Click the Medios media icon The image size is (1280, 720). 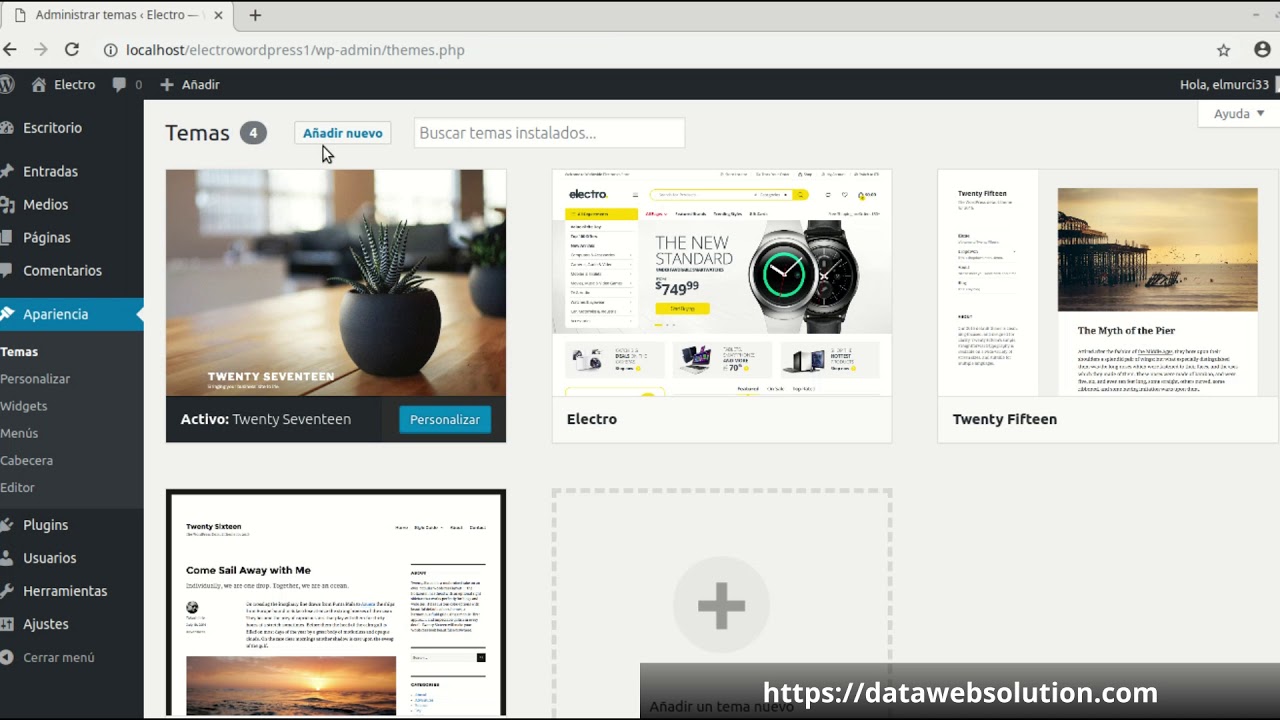pos(7,204)
